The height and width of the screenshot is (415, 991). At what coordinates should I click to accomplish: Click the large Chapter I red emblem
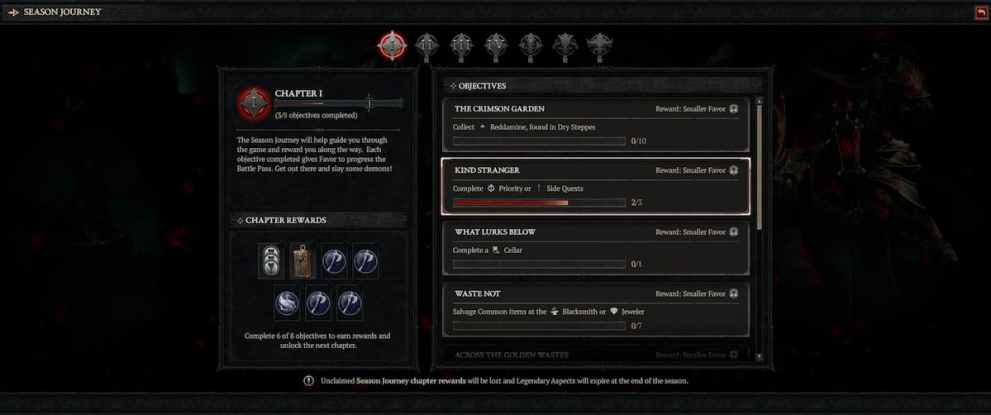tap(254, 103)
